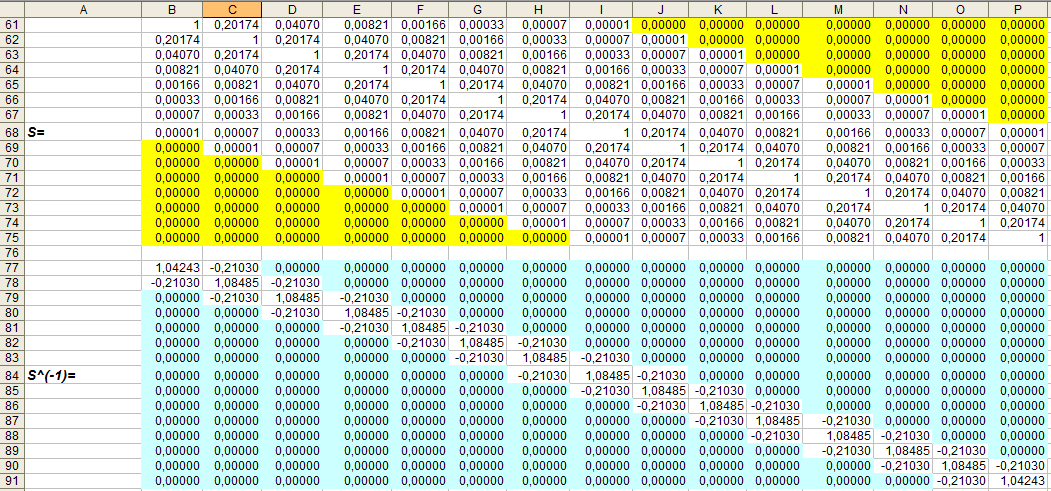
Task: Click cell B77 showing 1,04243
Action: pyautogui.click(x=172, y=268)
